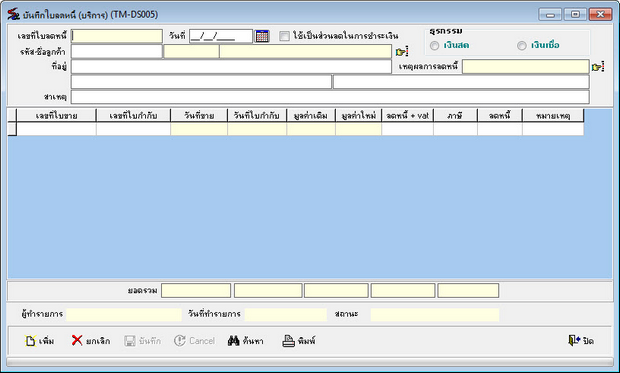Click the สถานะ status field
Screen dimensions: 620x373
point(435,314)
